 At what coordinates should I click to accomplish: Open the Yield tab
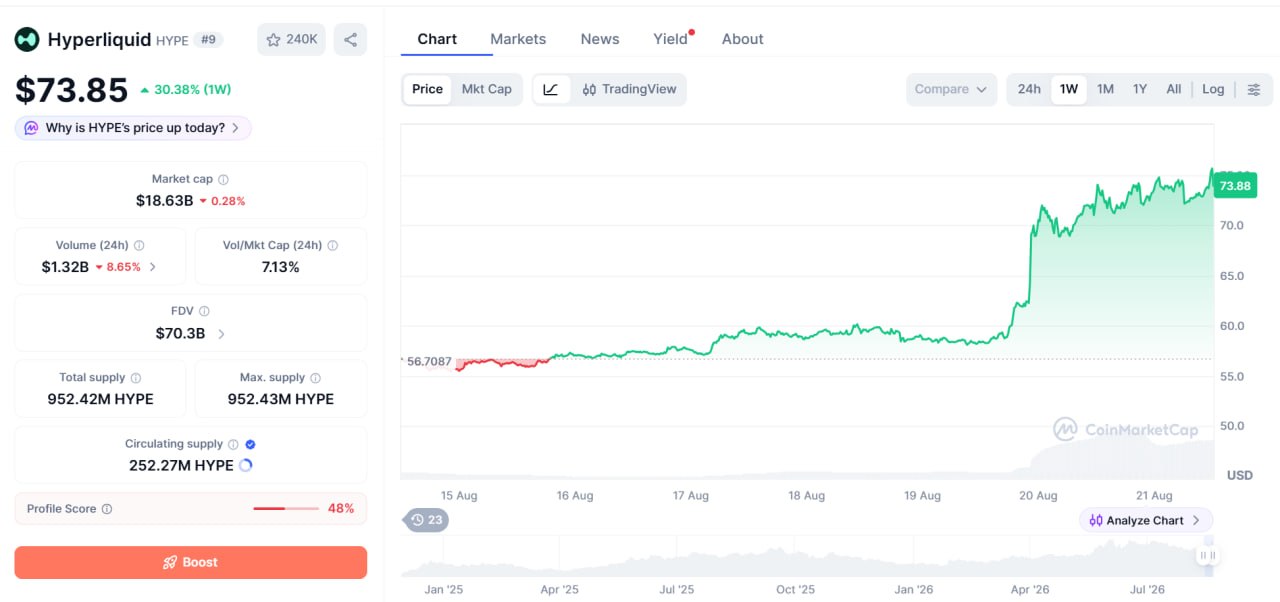[x=671, y=39]
